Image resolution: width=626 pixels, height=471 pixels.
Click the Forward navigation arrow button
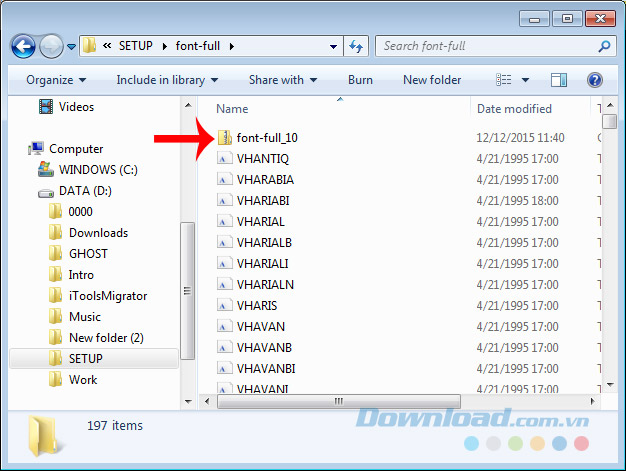coord(51,46)
